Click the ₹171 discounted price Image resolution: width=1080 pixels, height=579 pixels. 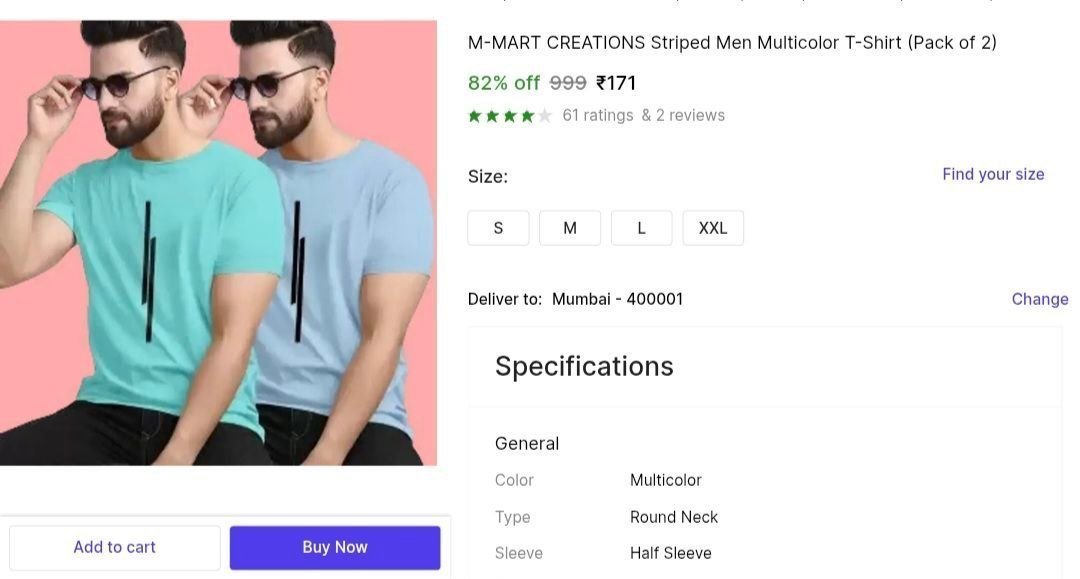click(x=616, y=83)
